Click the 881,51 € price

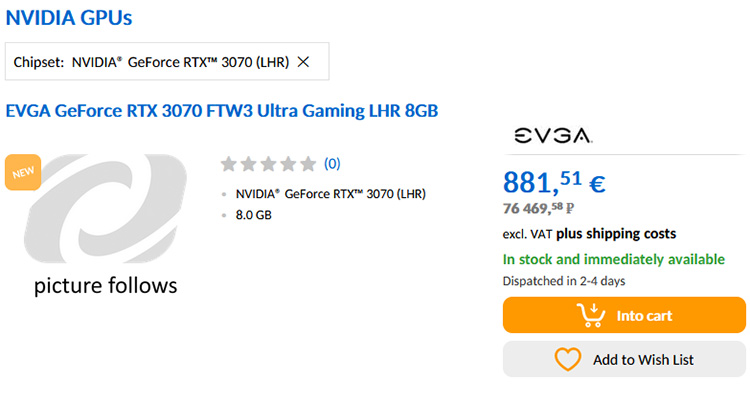coord(553,183)
